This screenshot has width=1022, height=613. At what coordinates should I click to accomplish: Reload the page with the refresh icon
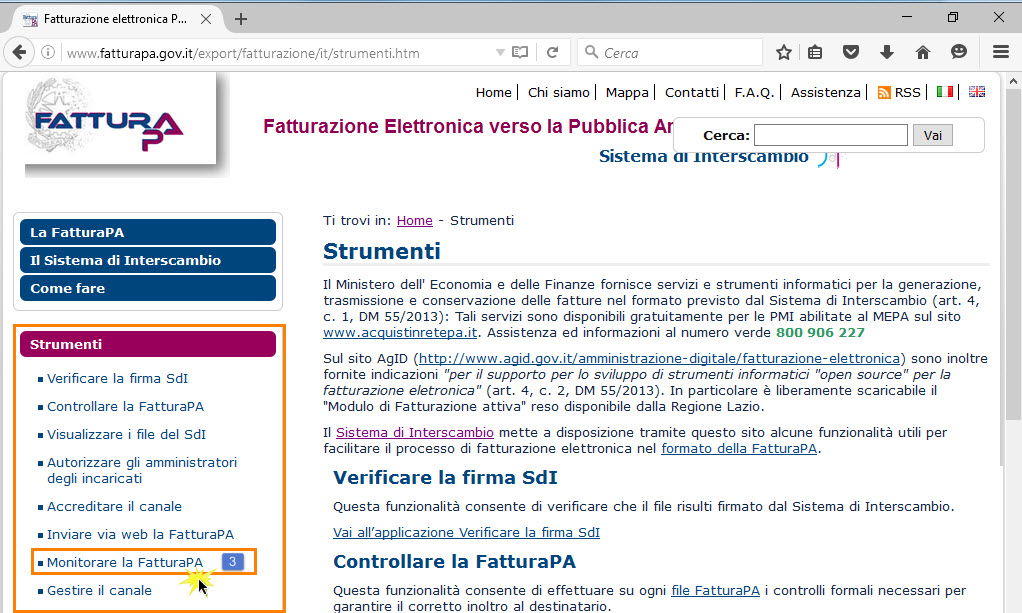[x=552, y=52]
